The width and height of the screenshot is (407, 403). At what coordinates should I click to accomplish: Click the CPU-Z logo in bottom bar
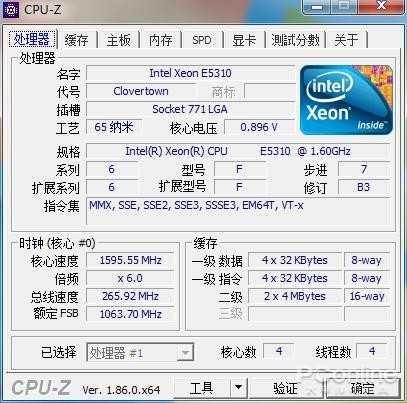point(41,388)
